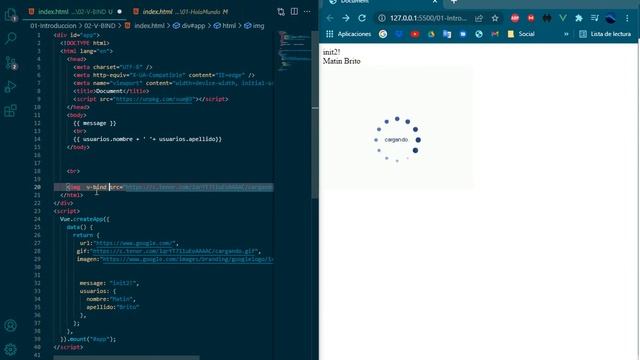Click line number 20 in the gutter
The height and width of the screenshot is (360, 640).
pos(37,187)
